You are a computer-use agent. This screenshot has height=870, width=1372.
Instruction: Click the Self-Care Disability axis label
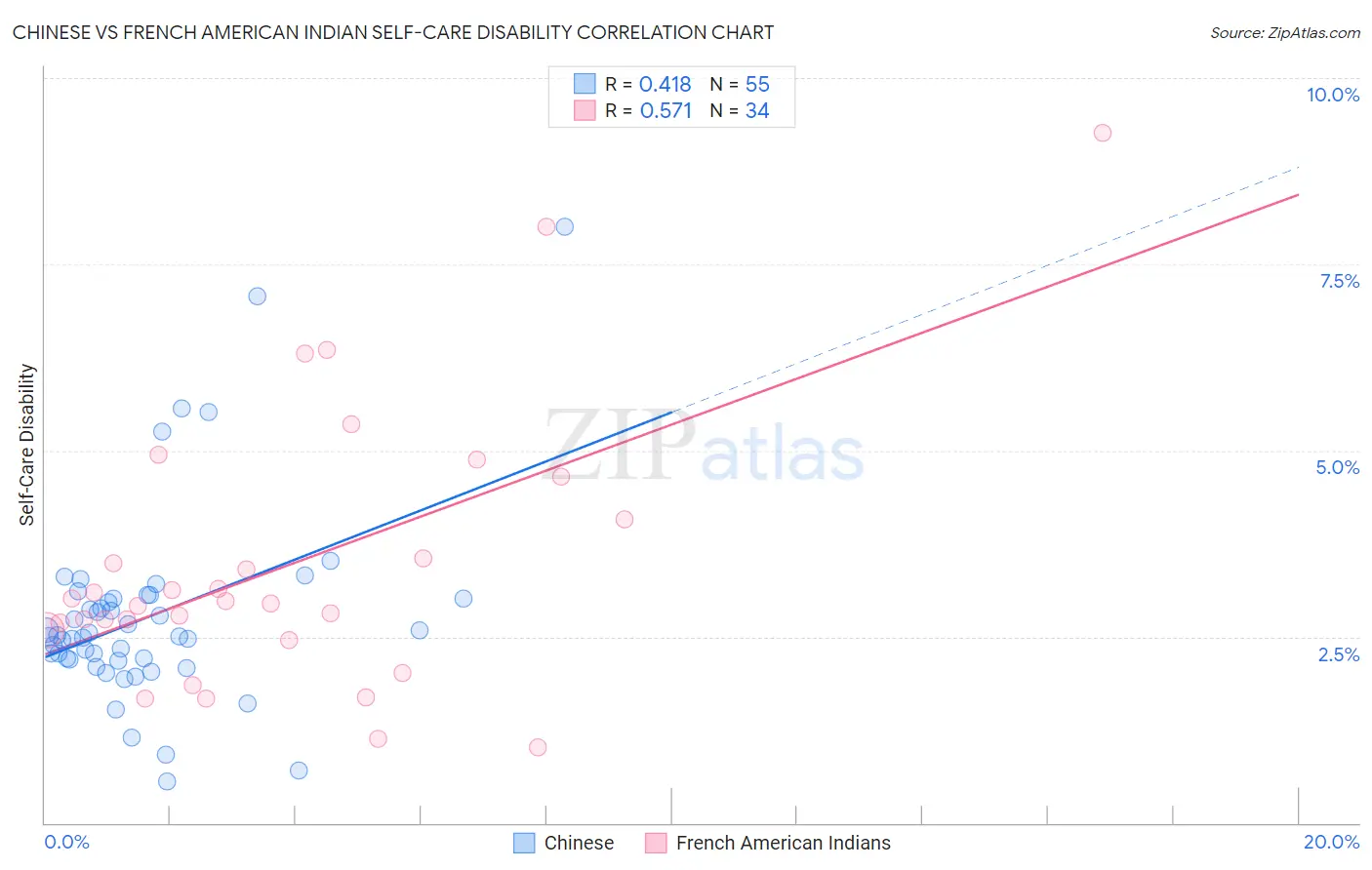point(27,445)
